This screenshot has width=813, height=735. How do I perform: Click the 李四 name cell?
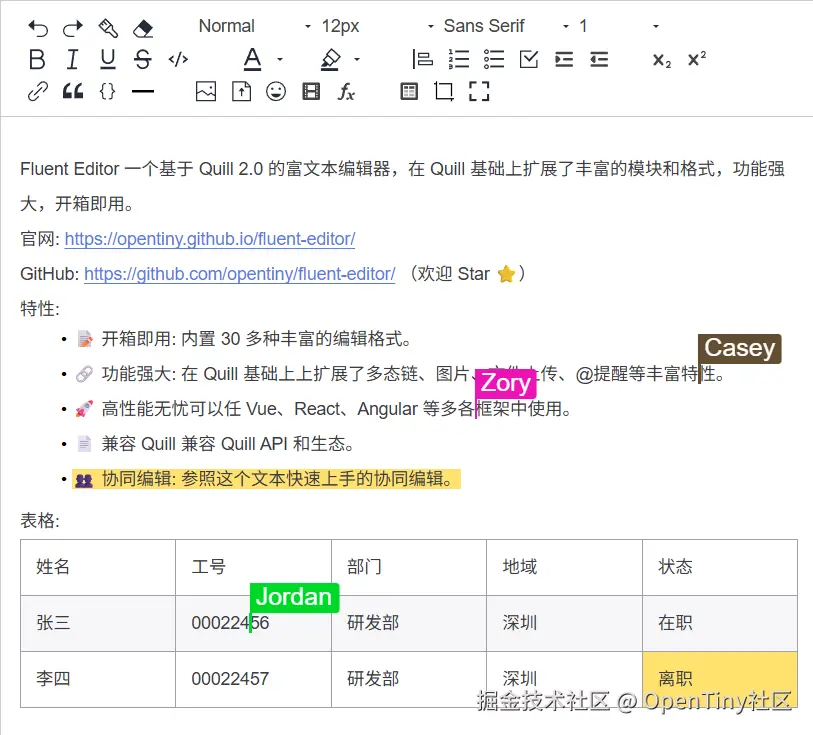[x=98, y=679]
